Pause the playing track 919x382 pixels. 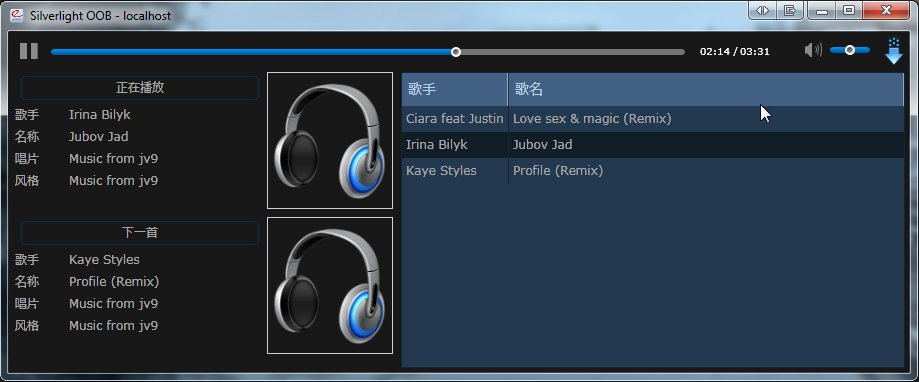[x=29, y=51]
